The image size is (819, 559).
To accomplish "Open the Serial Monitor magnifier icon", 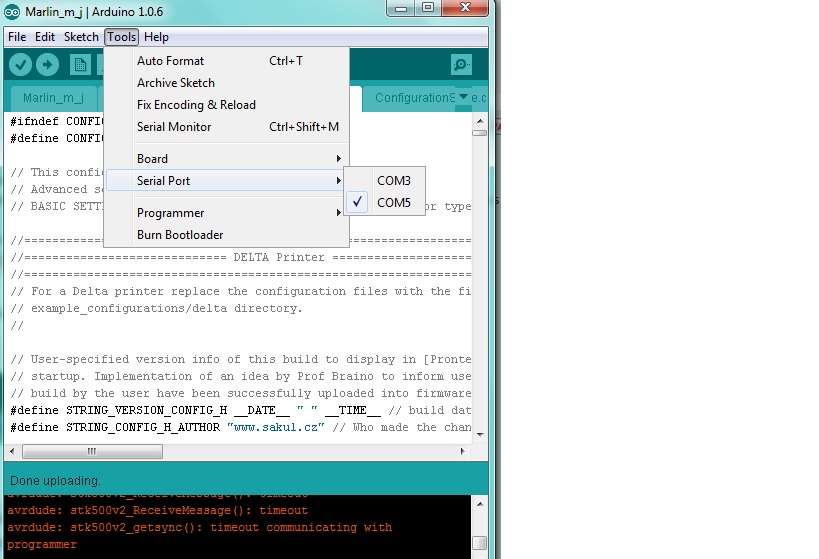I will coord(461,65).
